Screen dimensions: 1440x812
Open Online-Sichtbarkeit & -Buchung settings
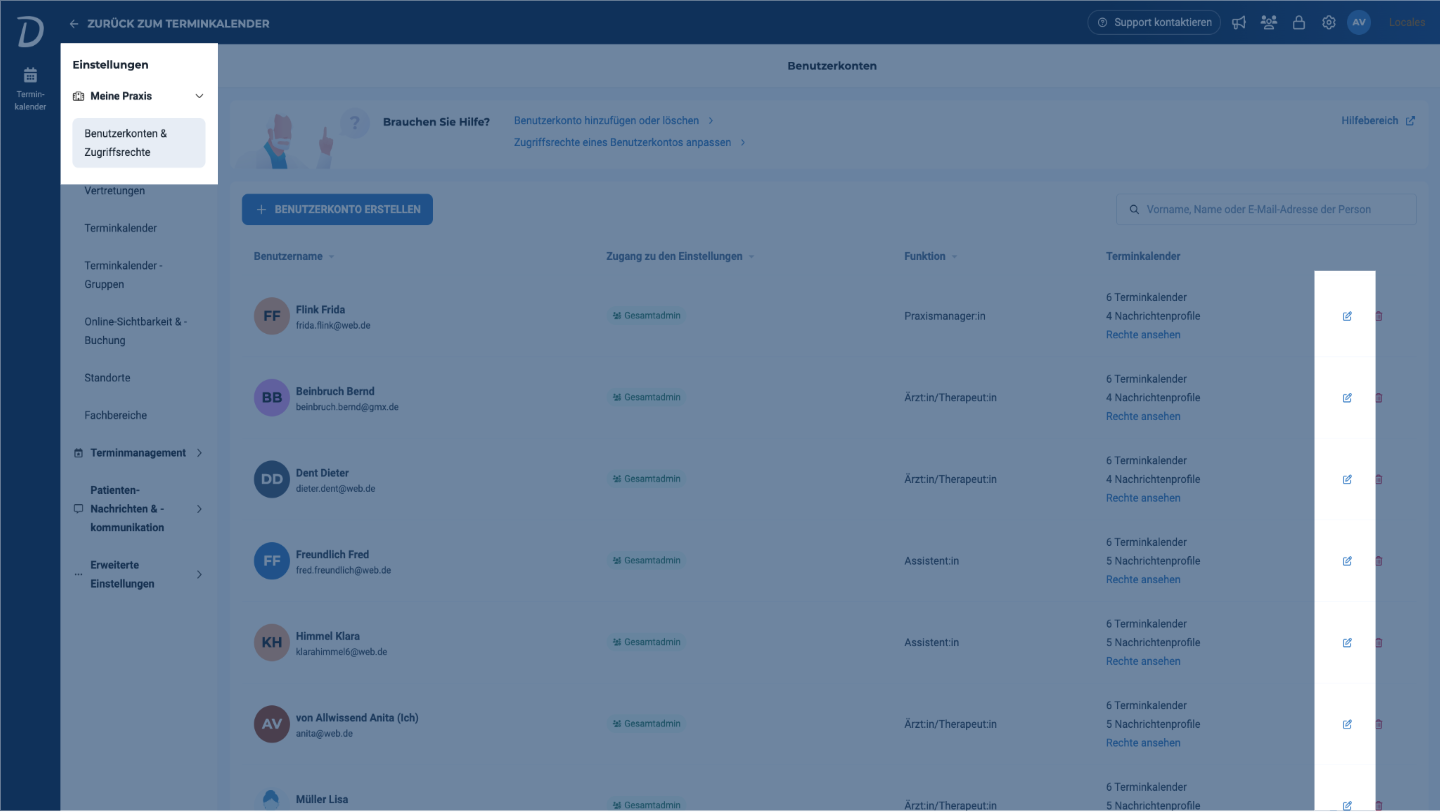pos(135,331)
